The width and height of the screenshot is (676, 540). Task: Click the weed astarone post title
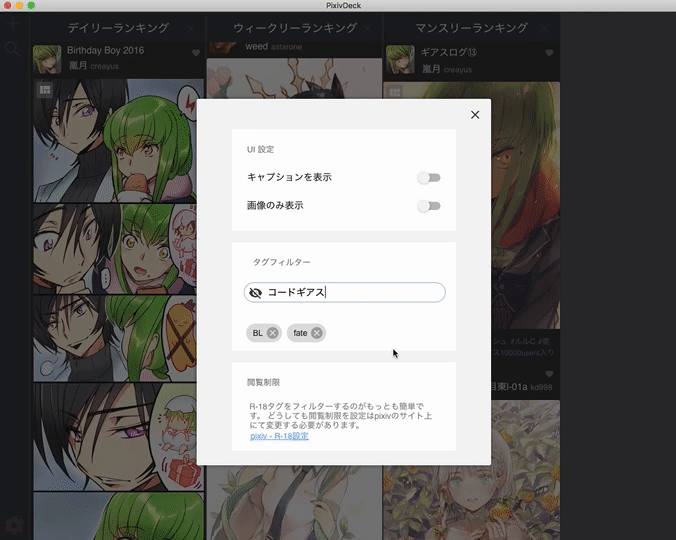[x=257, y=46]
